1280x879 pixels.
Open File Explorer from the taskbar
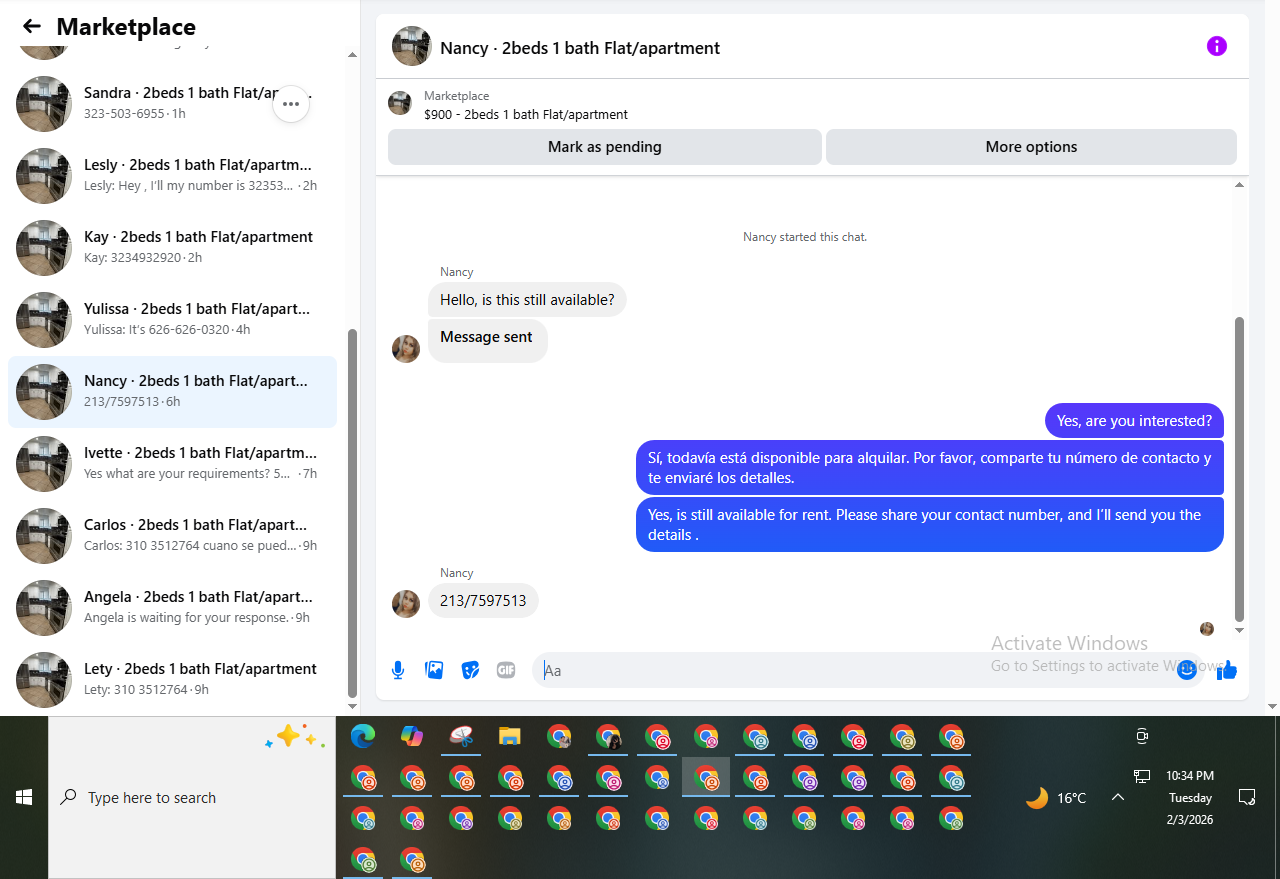pos(510,738)
